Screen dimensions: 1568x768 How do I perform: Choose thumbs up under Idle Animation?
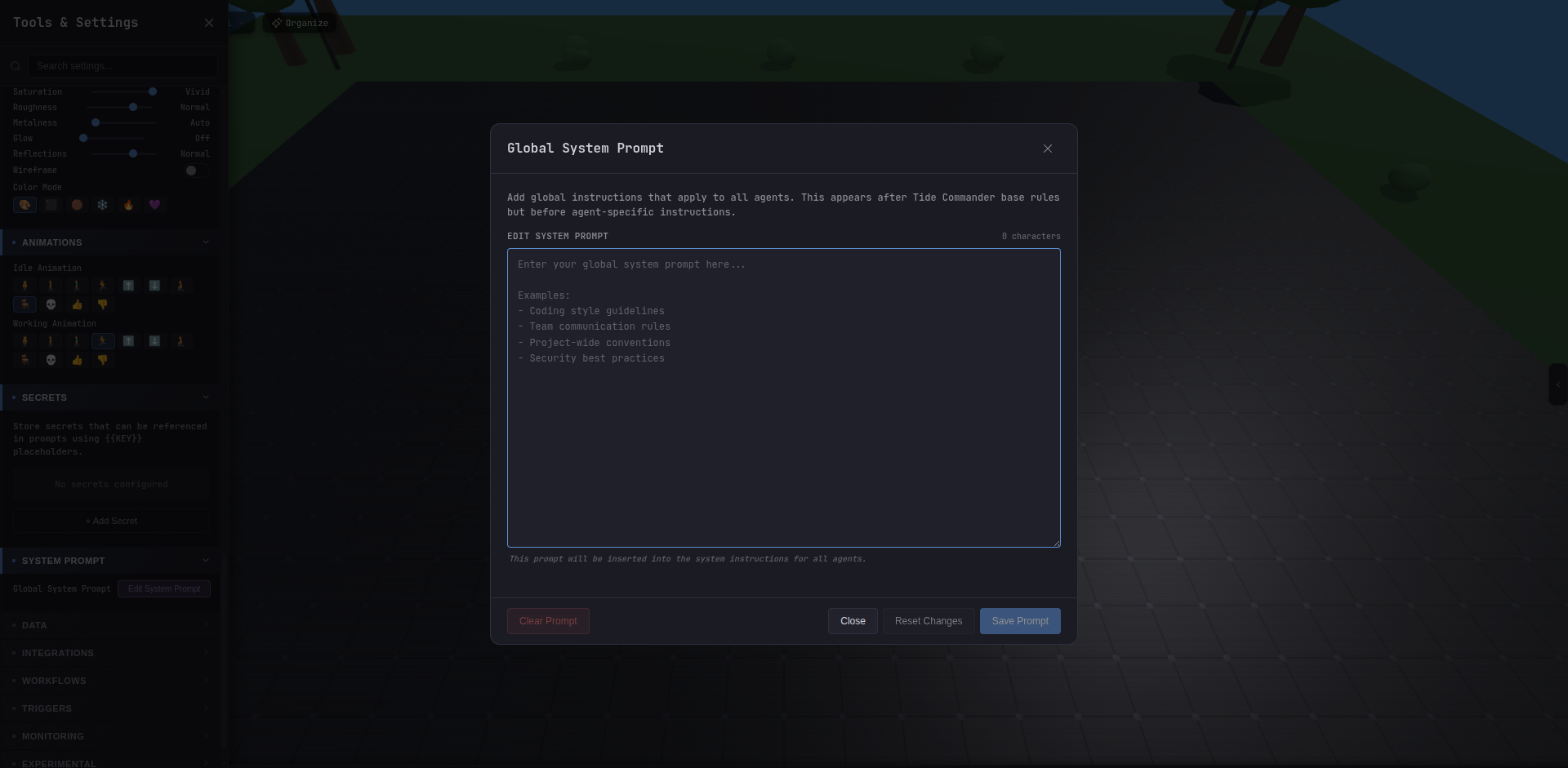click(x=77, y=304)
